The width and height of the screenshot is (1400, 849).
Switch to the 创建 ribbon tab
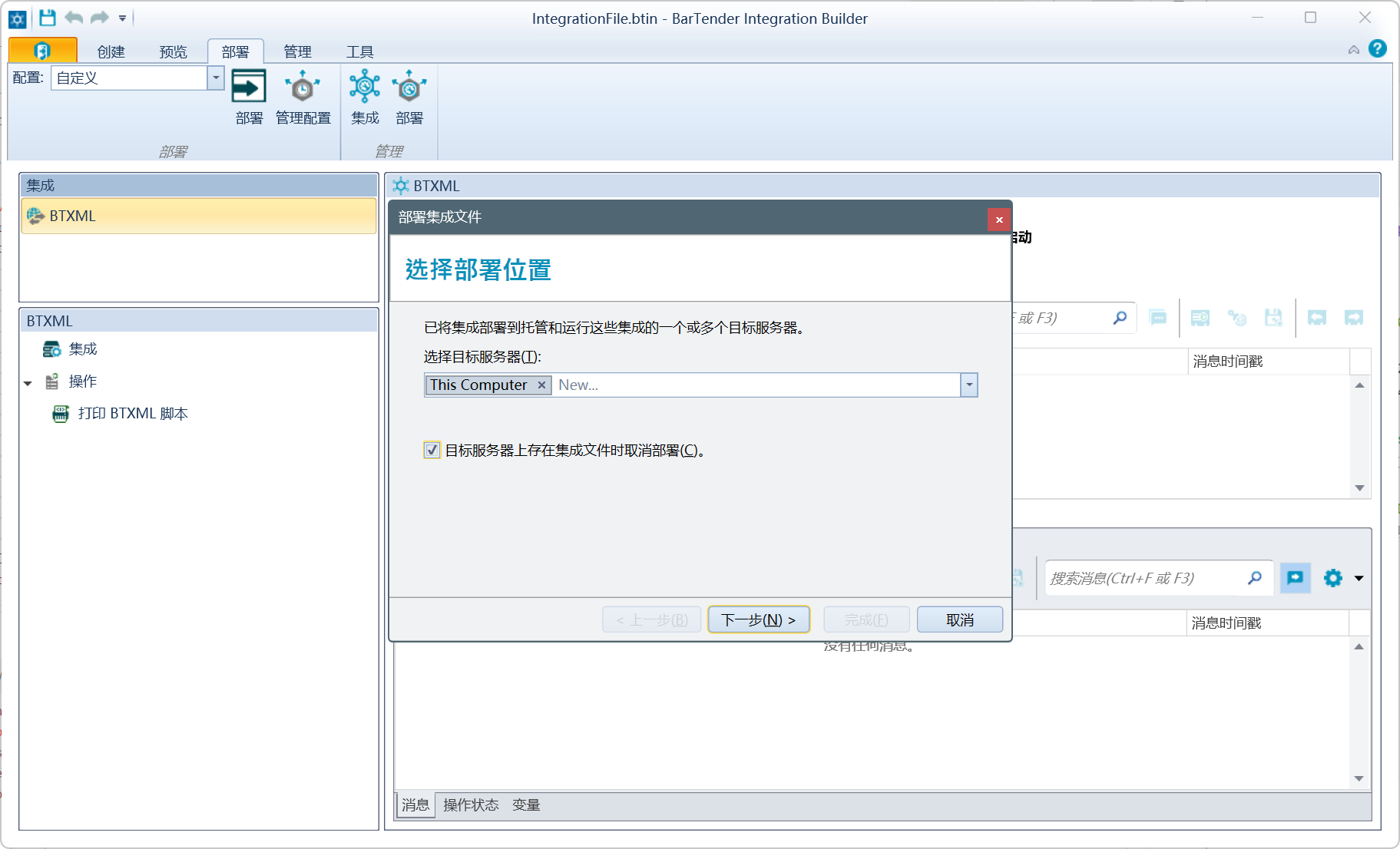click(x=111, y=51)
